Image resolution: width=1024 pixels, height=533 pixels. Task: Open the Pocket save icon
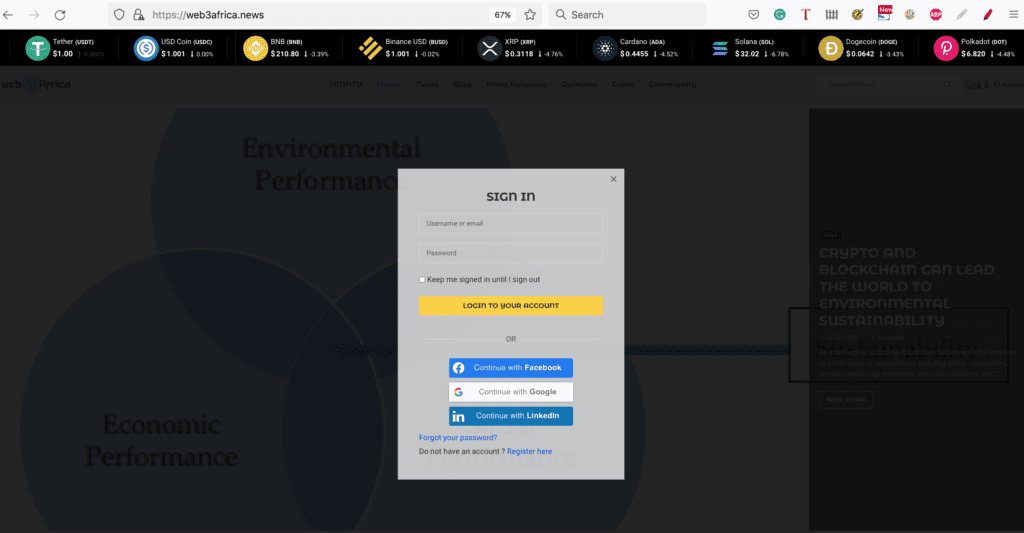(x=754, y=14)
